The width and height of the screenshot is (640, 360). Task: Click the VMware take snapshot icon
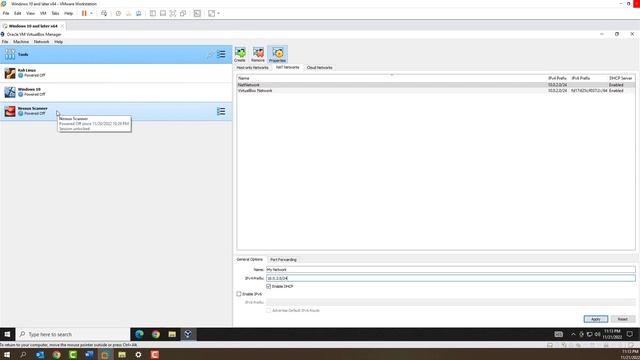click(118, 13)
